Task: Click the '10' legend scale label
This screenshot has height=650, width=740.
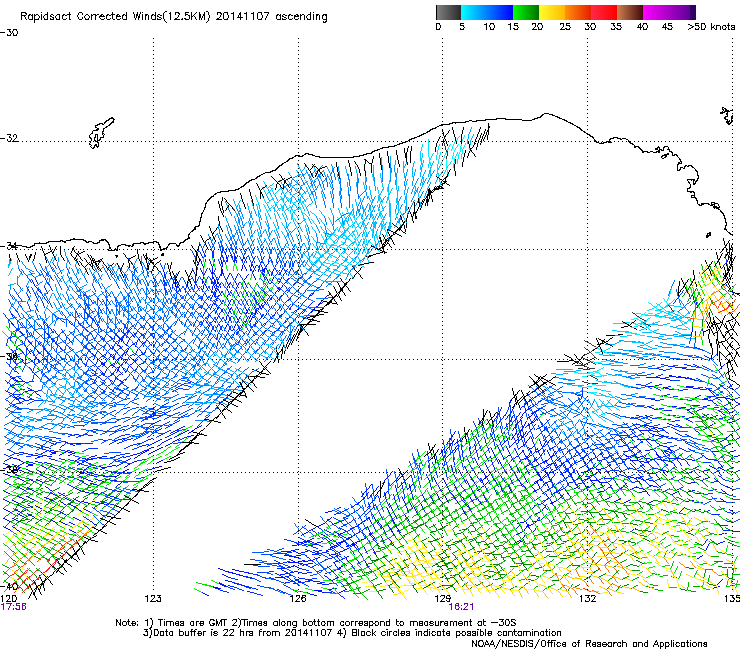Action: [x=489, y=27]
